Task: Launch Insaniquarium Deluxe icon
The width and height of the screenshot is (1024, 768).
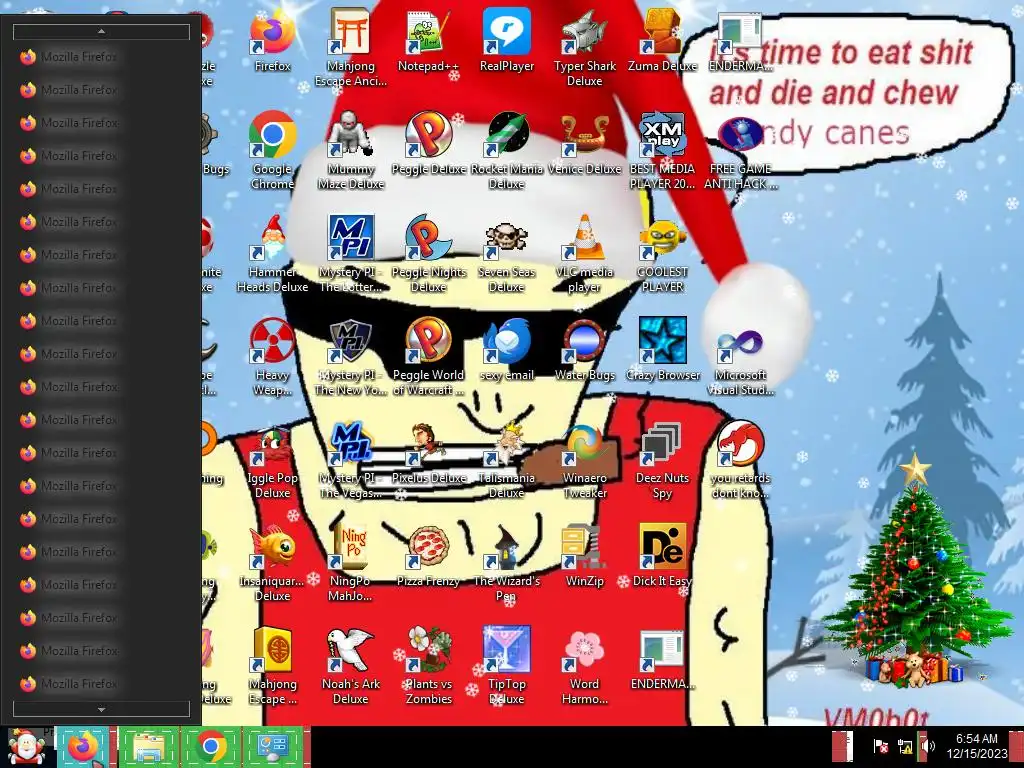Action: coord(273,563)
